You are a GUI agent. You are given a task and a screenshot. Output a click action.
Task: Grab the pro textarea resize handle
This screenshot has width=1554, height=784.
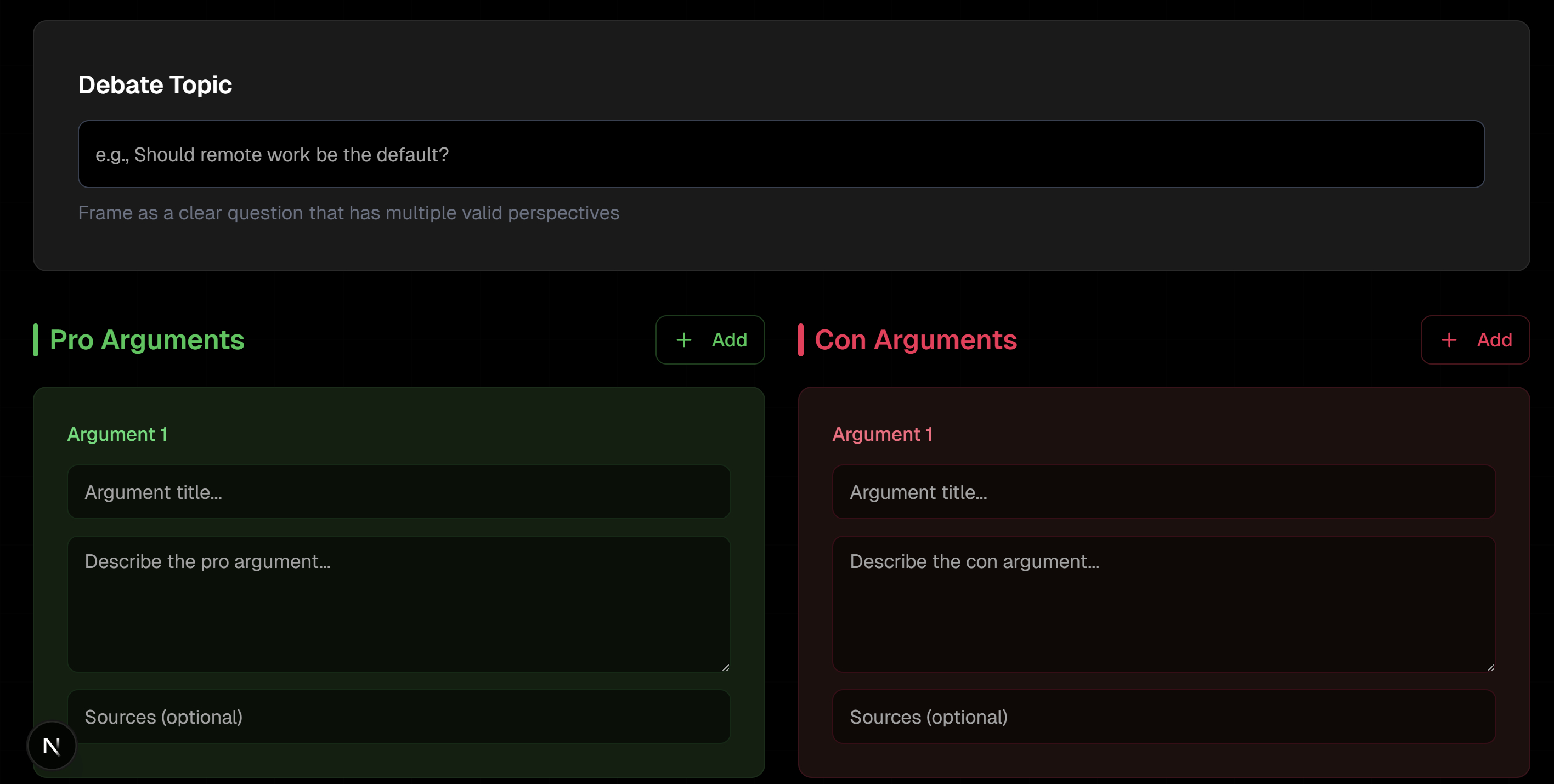pyautogui.click(x=726, y=668)
